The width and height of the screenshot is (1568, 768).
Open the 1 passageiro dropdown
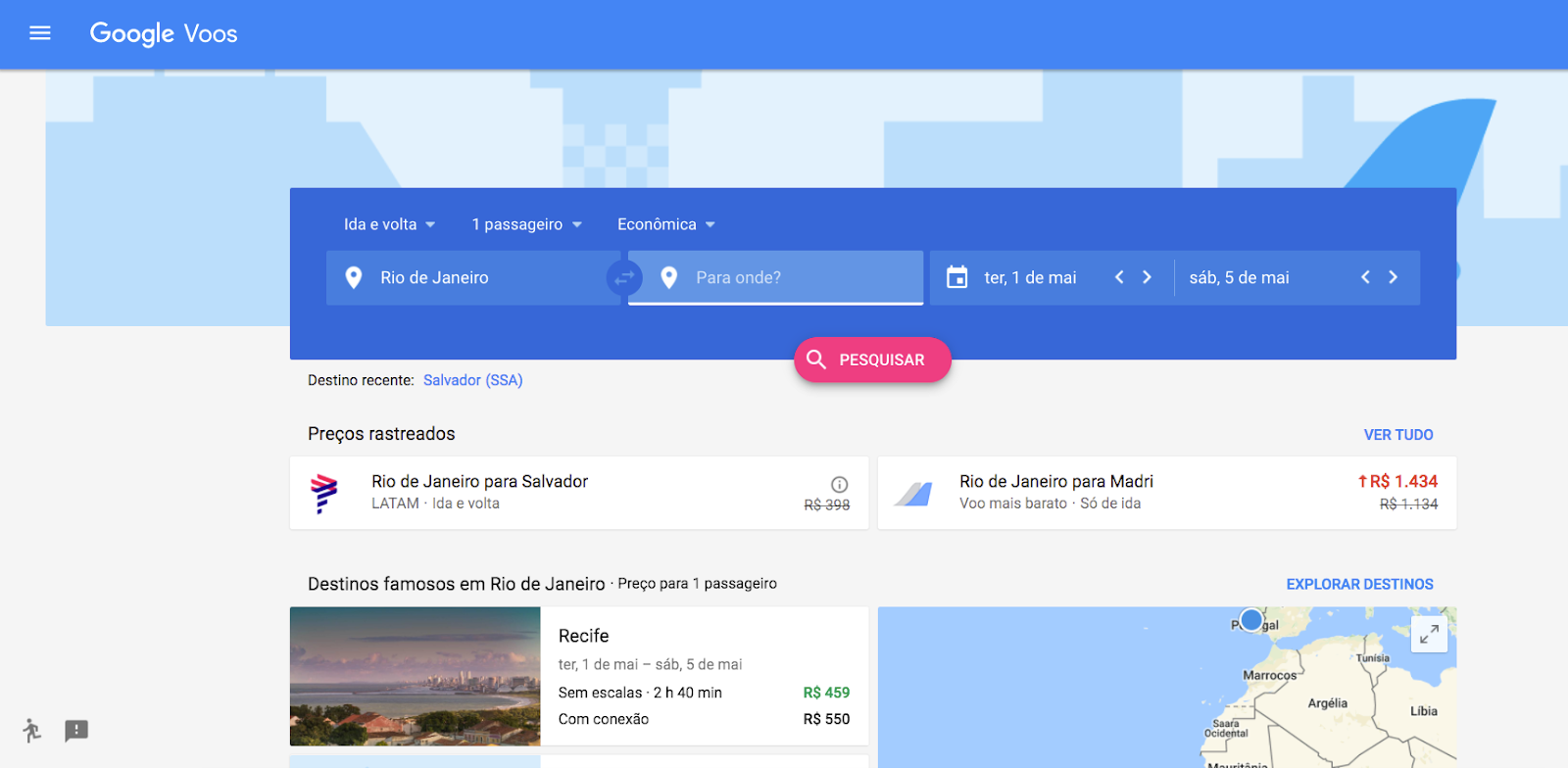[x=526, y=224]
